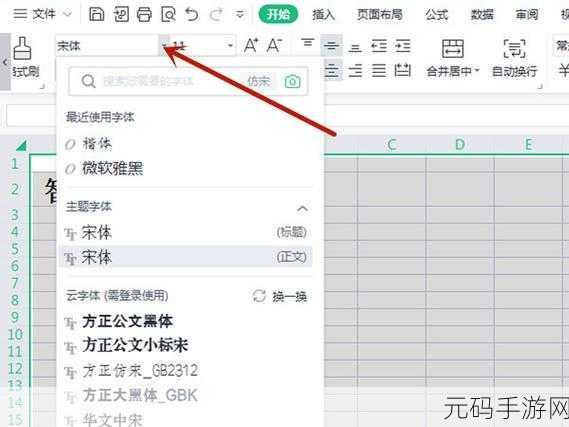
Task: Increase indent icon
Action: click(402, 46)
